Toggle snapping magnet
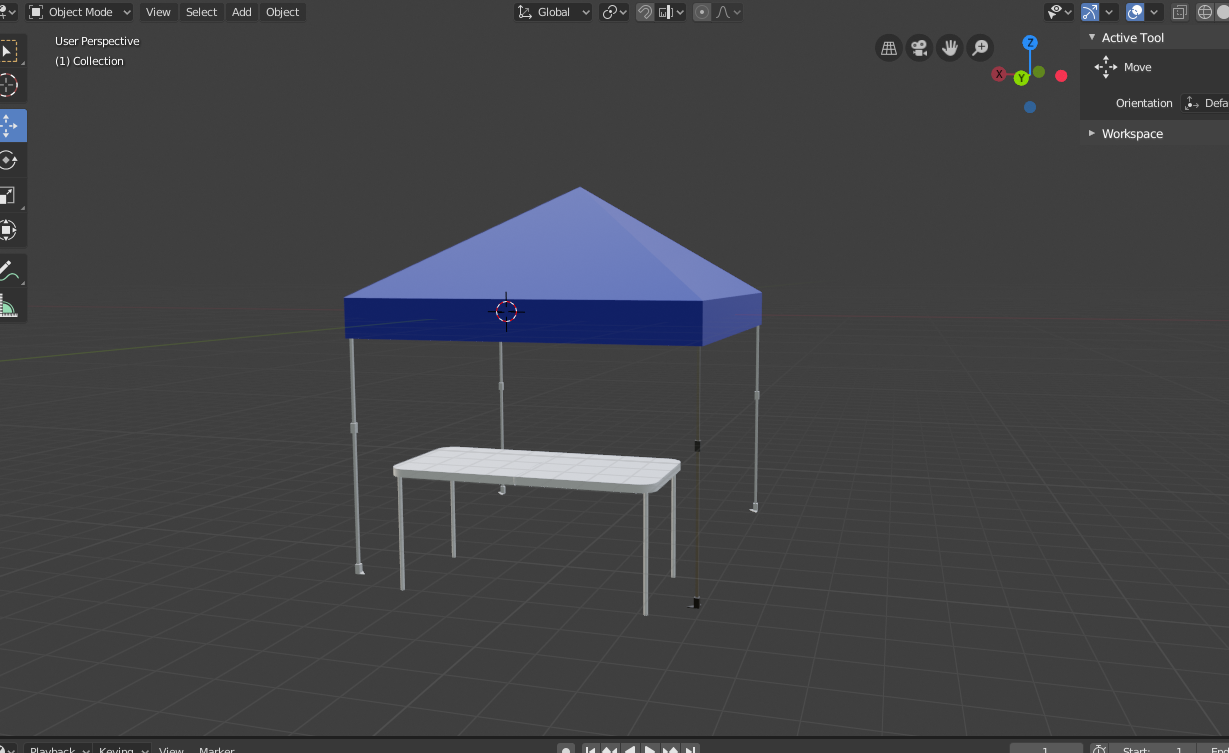 click(x=645, y=12)
